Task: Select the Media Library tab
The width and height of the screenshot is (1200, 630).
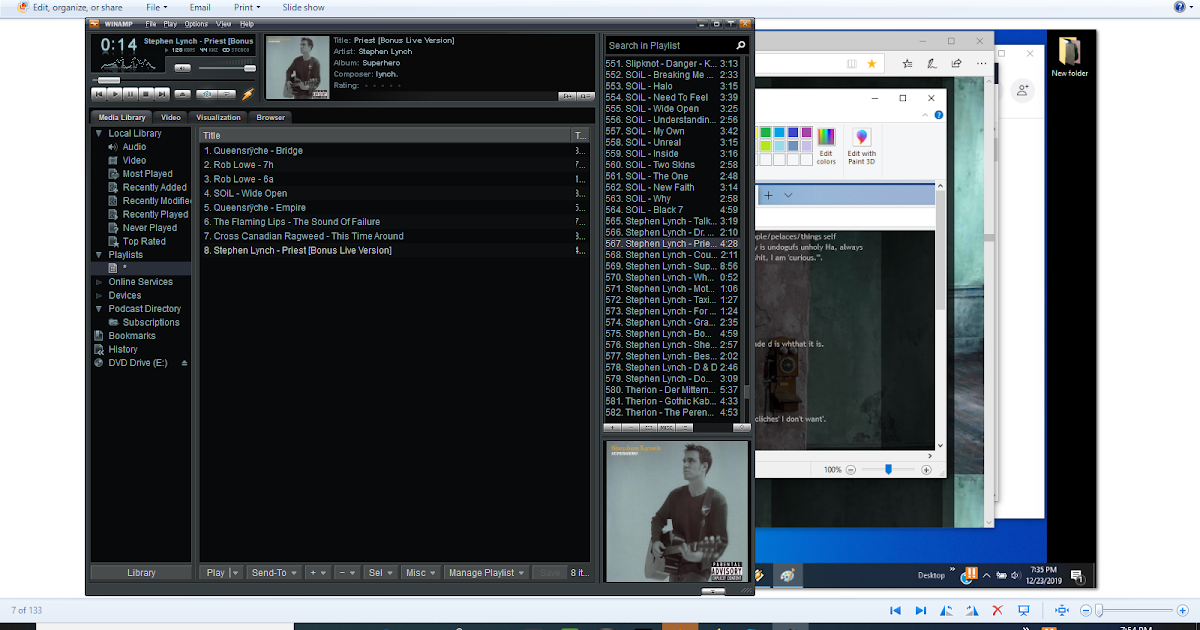Action: click(122, 117)
